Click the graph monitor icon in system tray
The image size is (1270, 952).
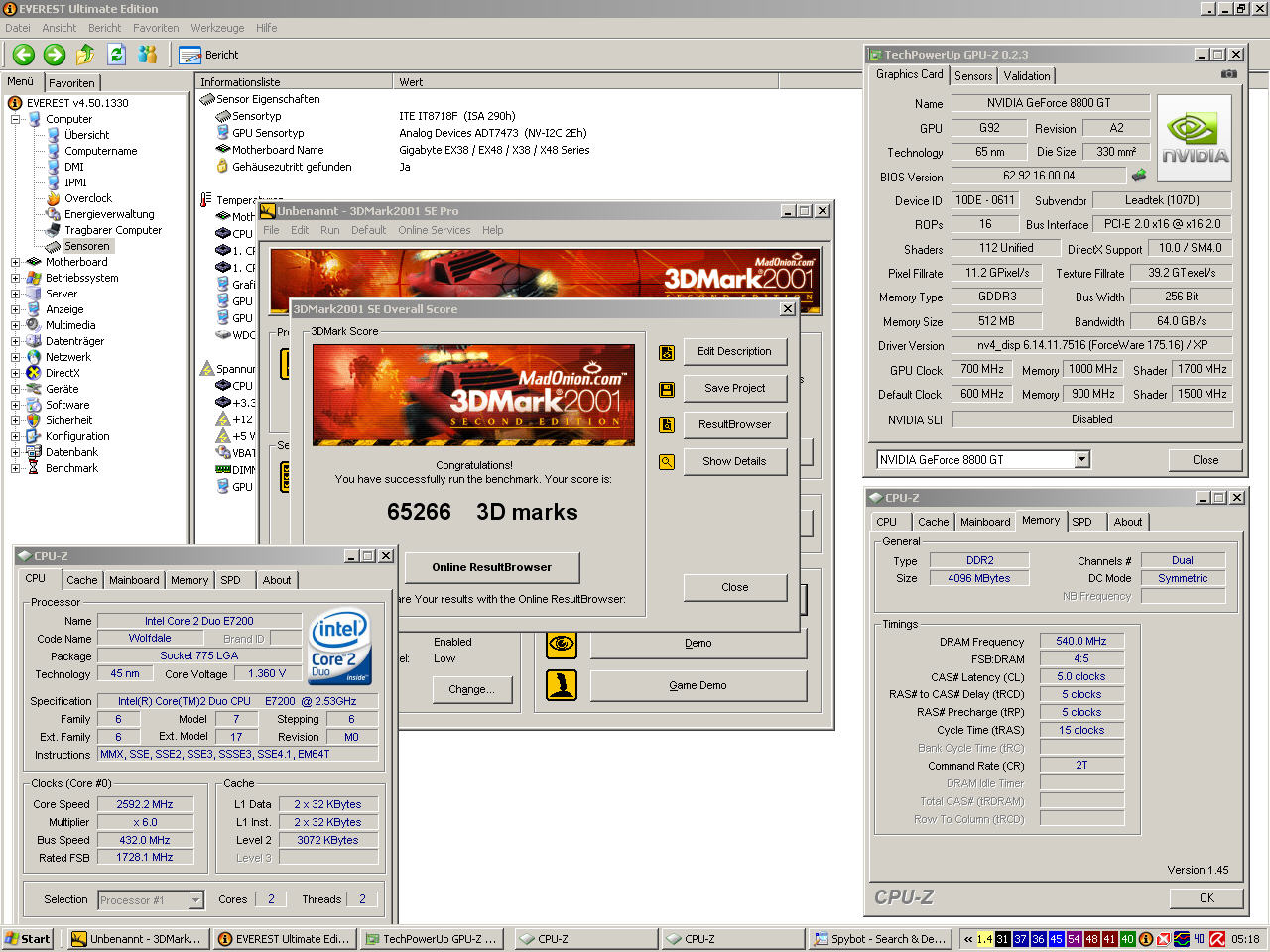coord(1182,939)
